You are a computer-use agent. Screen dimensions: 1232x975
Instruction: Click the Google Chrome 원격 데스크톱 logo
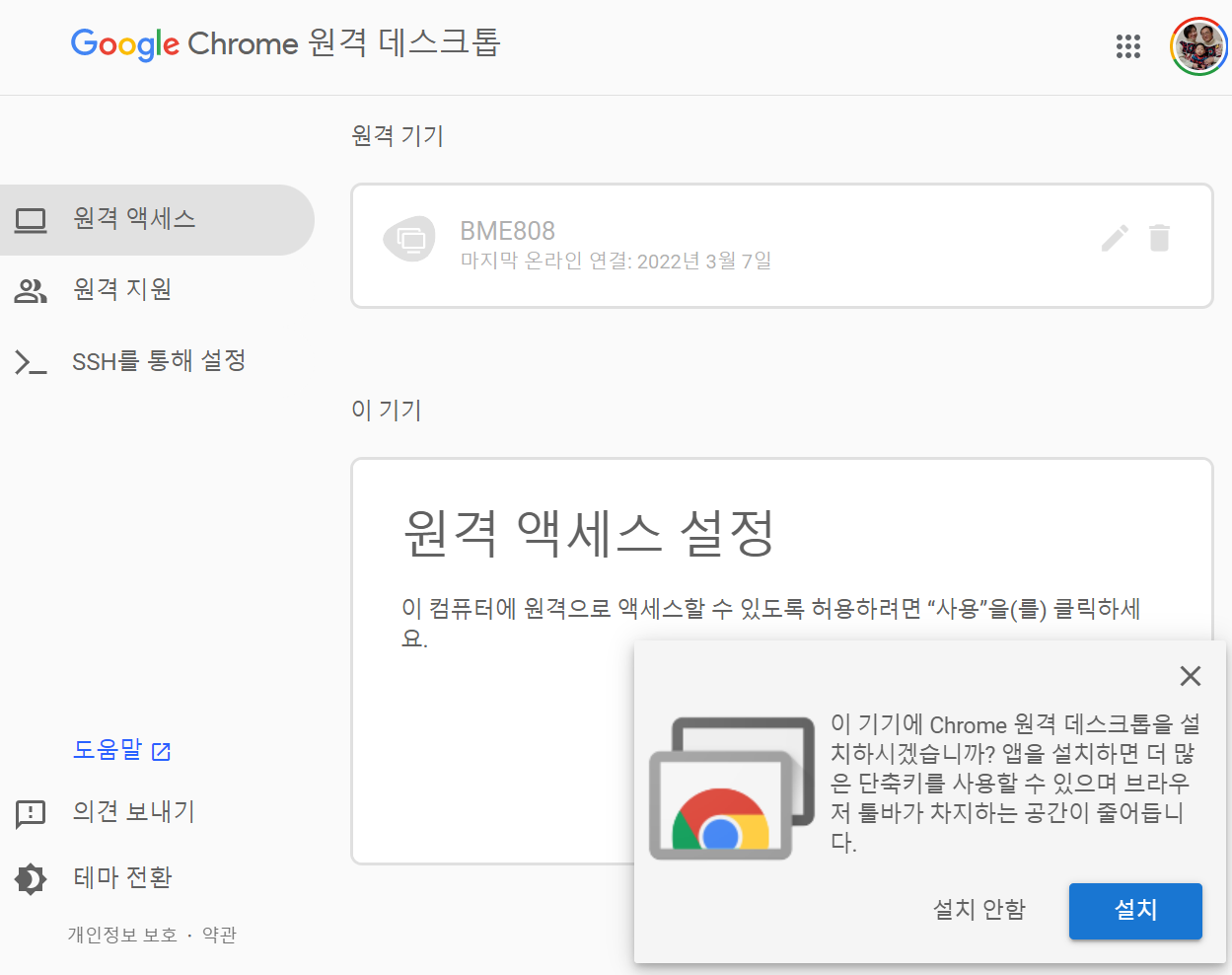(286, 43)
